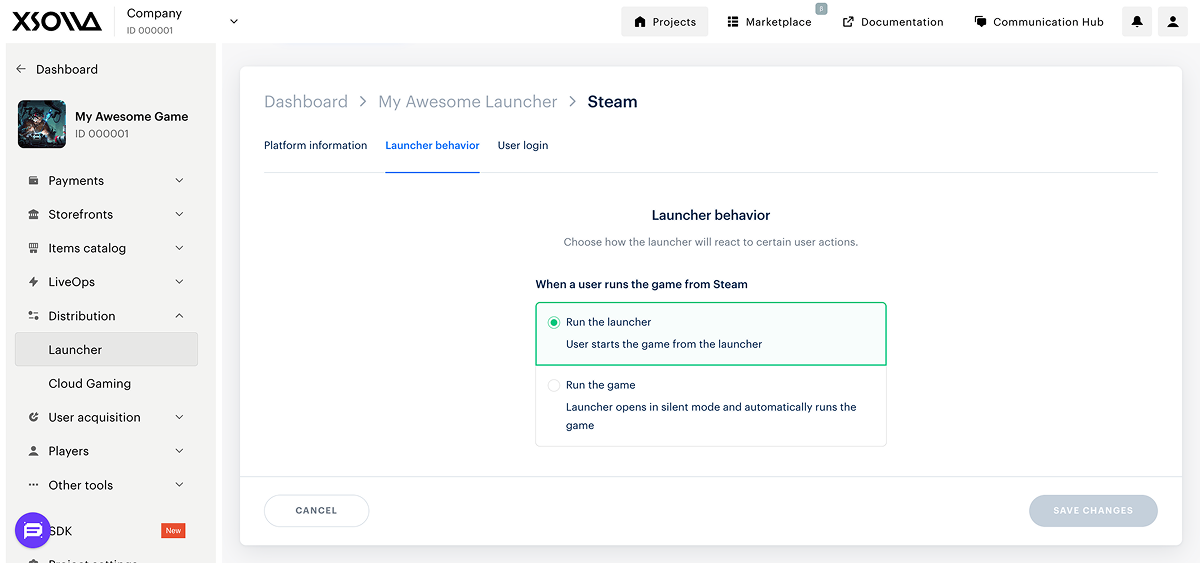
Task: Collapse the Distribution sidebar section
Action: pyautogui.click(x=179, y=316)
